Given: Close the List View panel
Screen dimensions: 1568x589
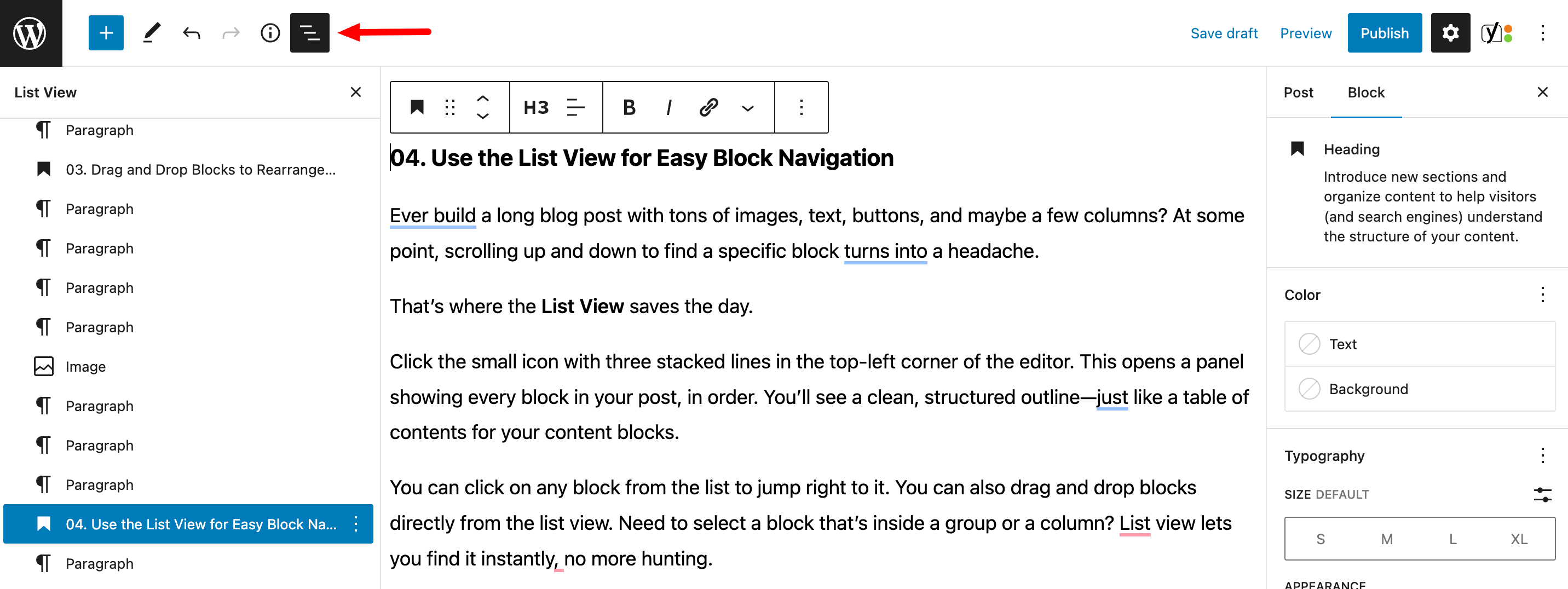Looking at the screenshot, I should (x=356, y=92).
